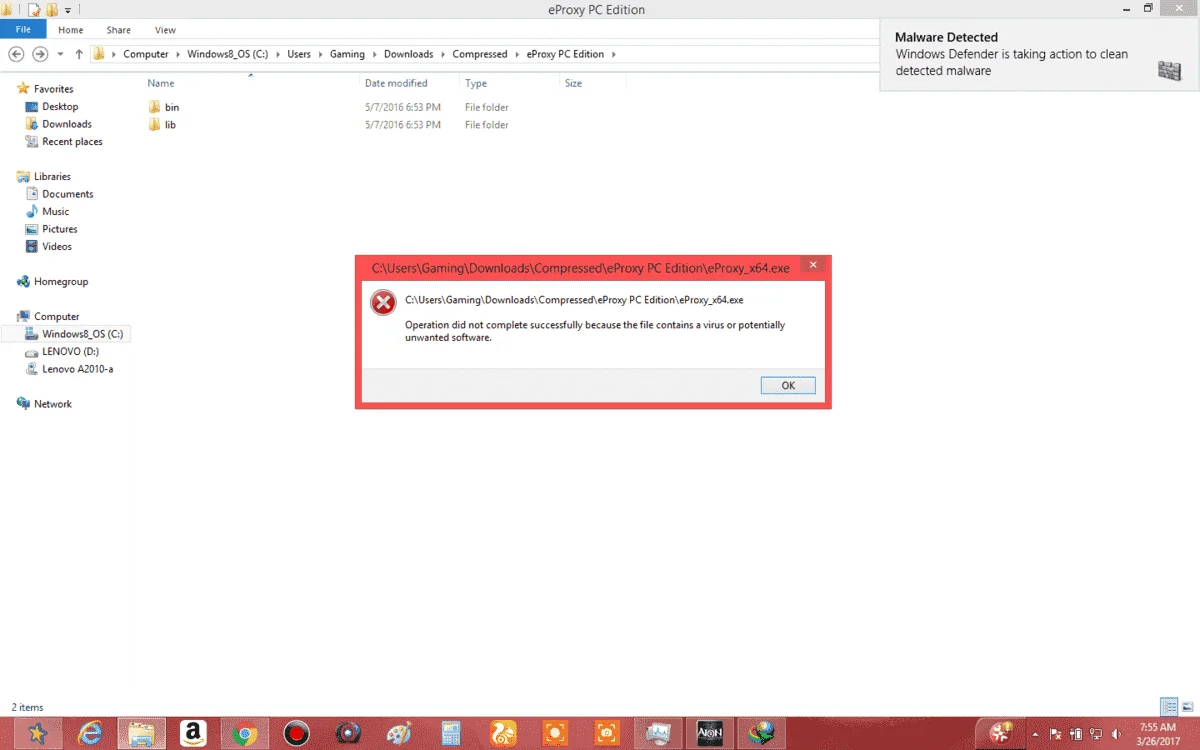Open UC Browser from the taskbar
This screenshot has width=1200, height=750.
[x=502, y=734]
